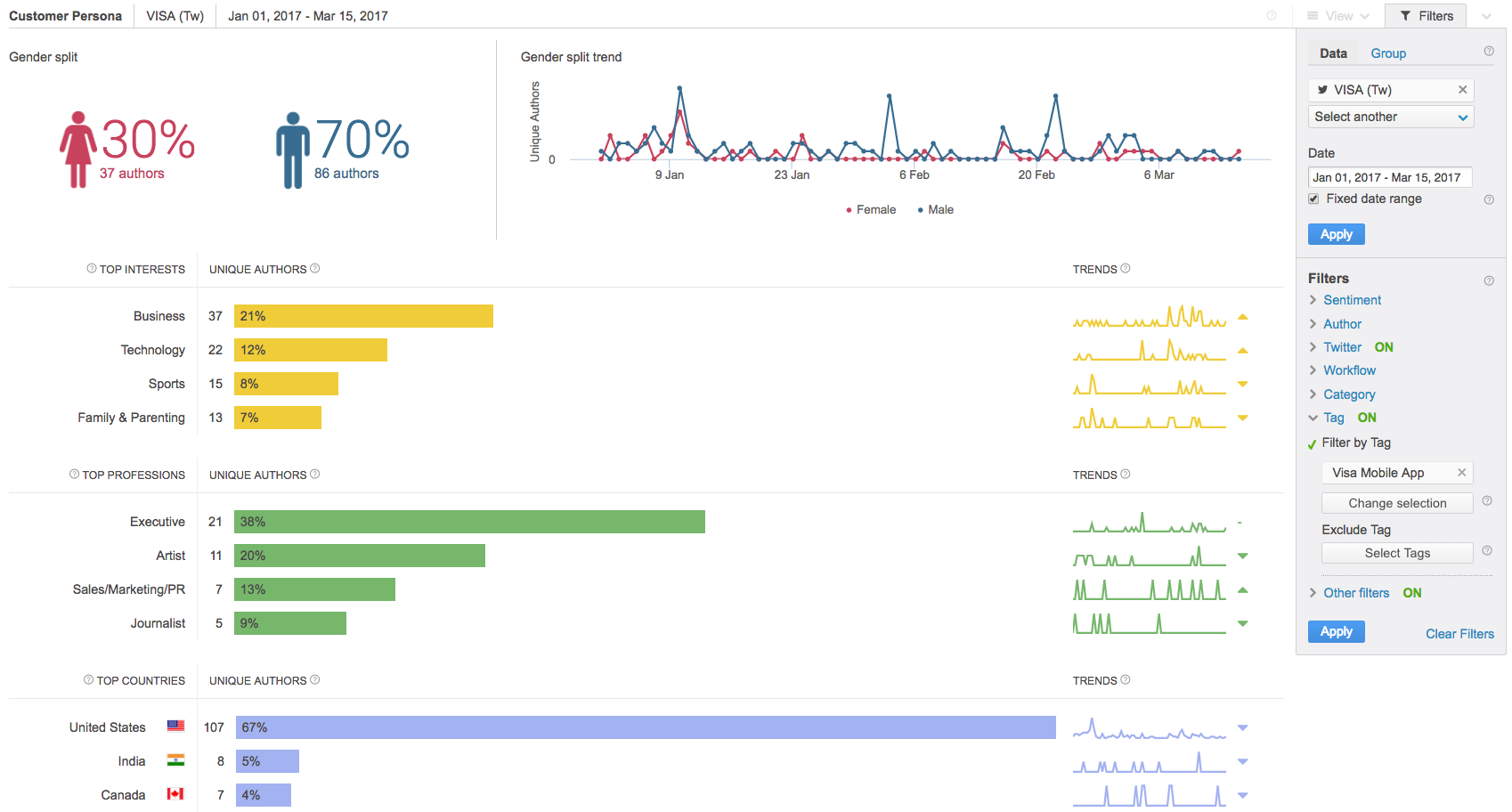Viewport: 1512px width, 812px height.
Task: Select the Customer Persona title tab
Action: (x=66, y=16)
